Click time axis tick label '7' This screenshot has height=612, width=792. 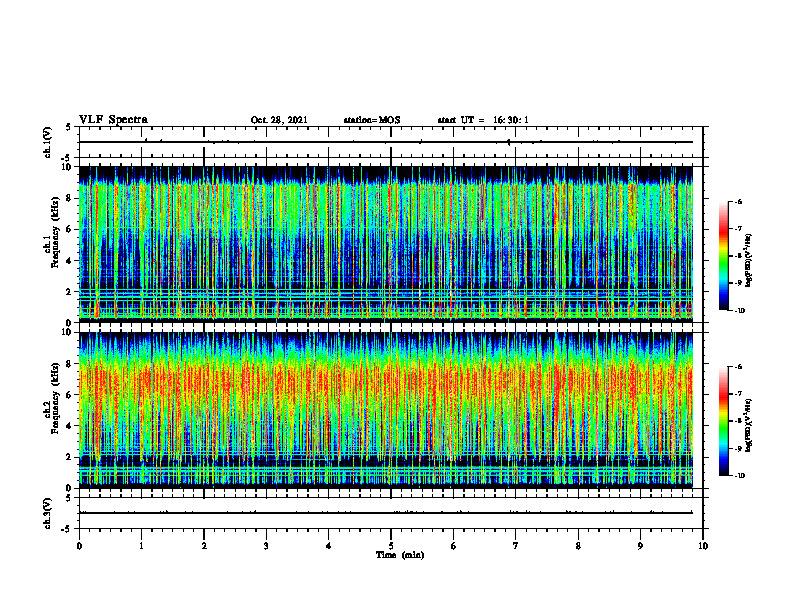pos(516,545)
